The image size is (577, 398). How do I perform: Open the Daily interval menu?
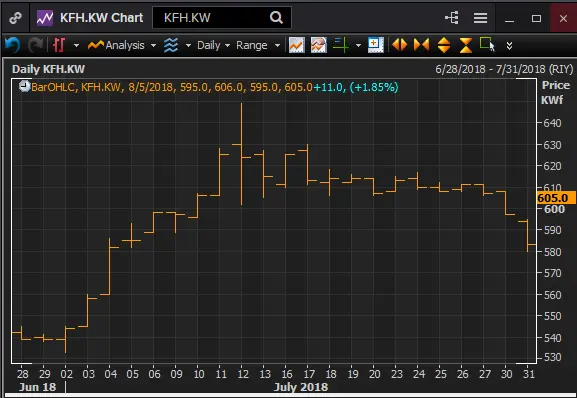209,45
